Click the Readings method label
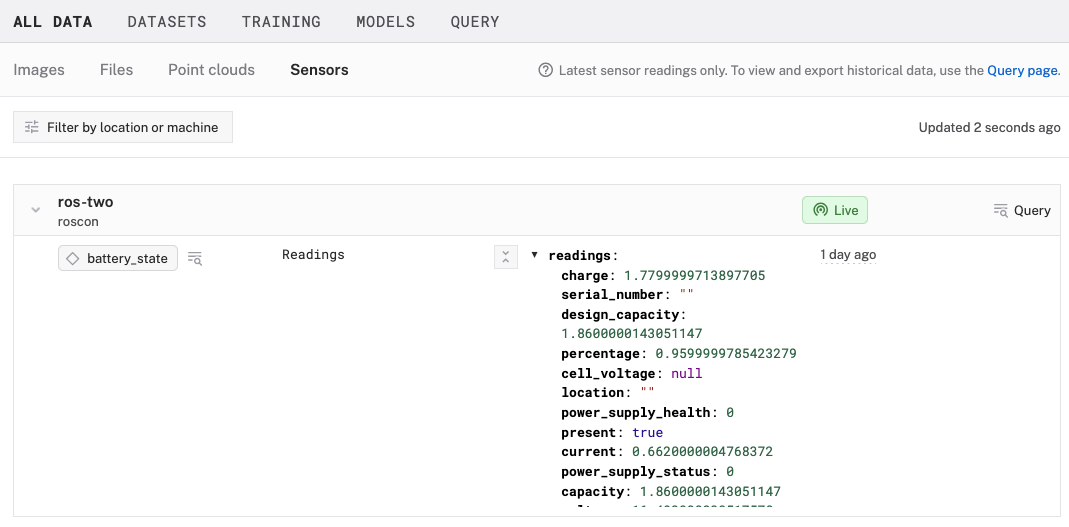1069x527 pixels. coord(313,254)
